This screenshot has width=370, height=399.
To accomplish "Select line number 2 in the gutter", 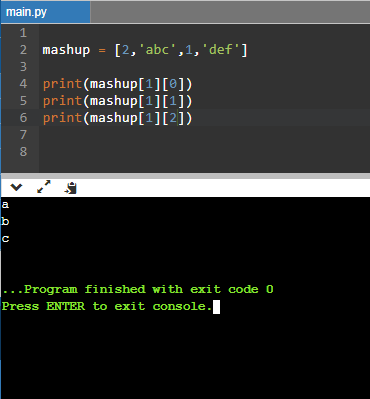I will coord(23,50).
